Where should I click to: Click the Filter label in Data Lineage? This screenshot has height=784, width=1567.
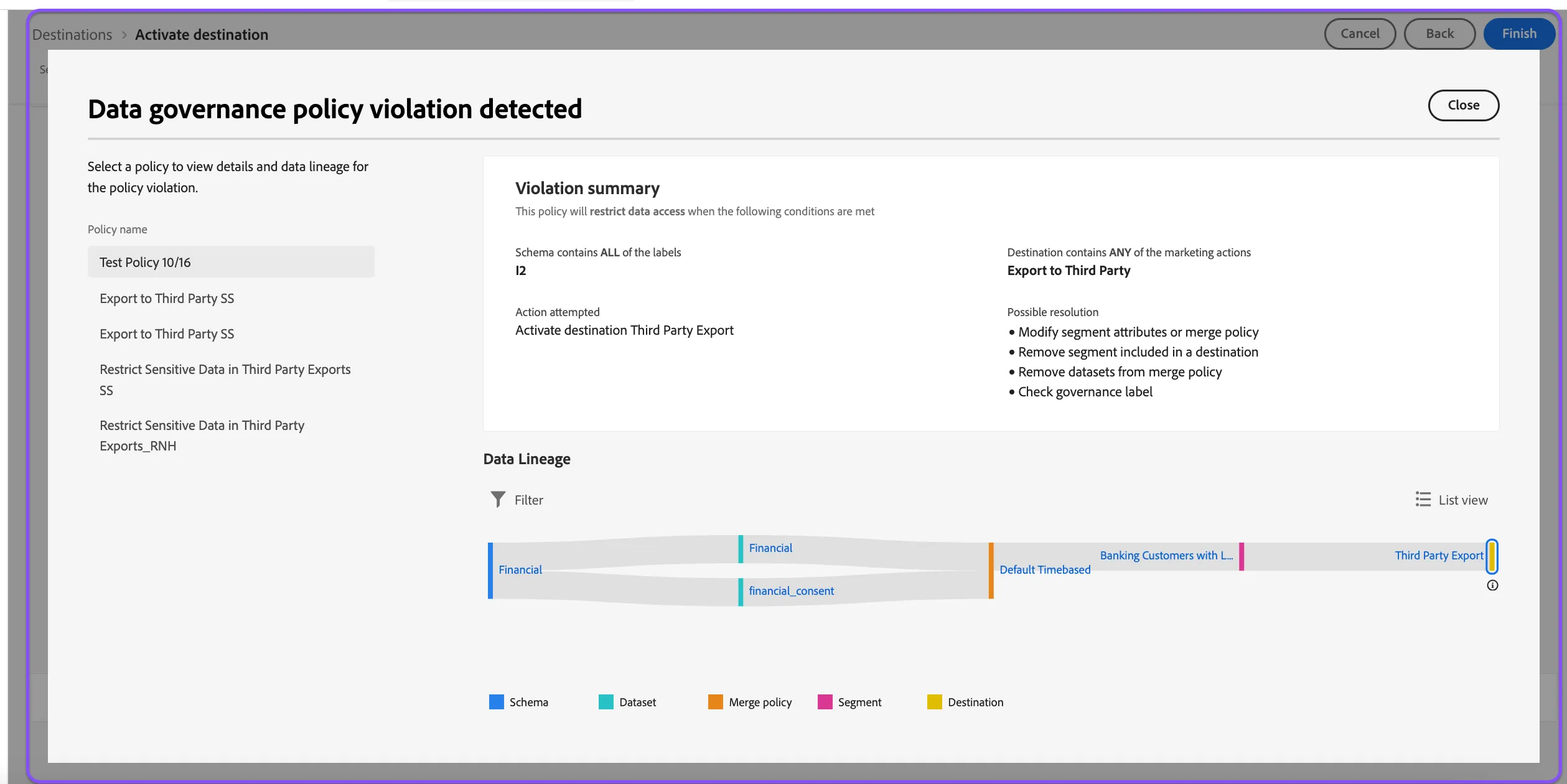pos(528,500)
